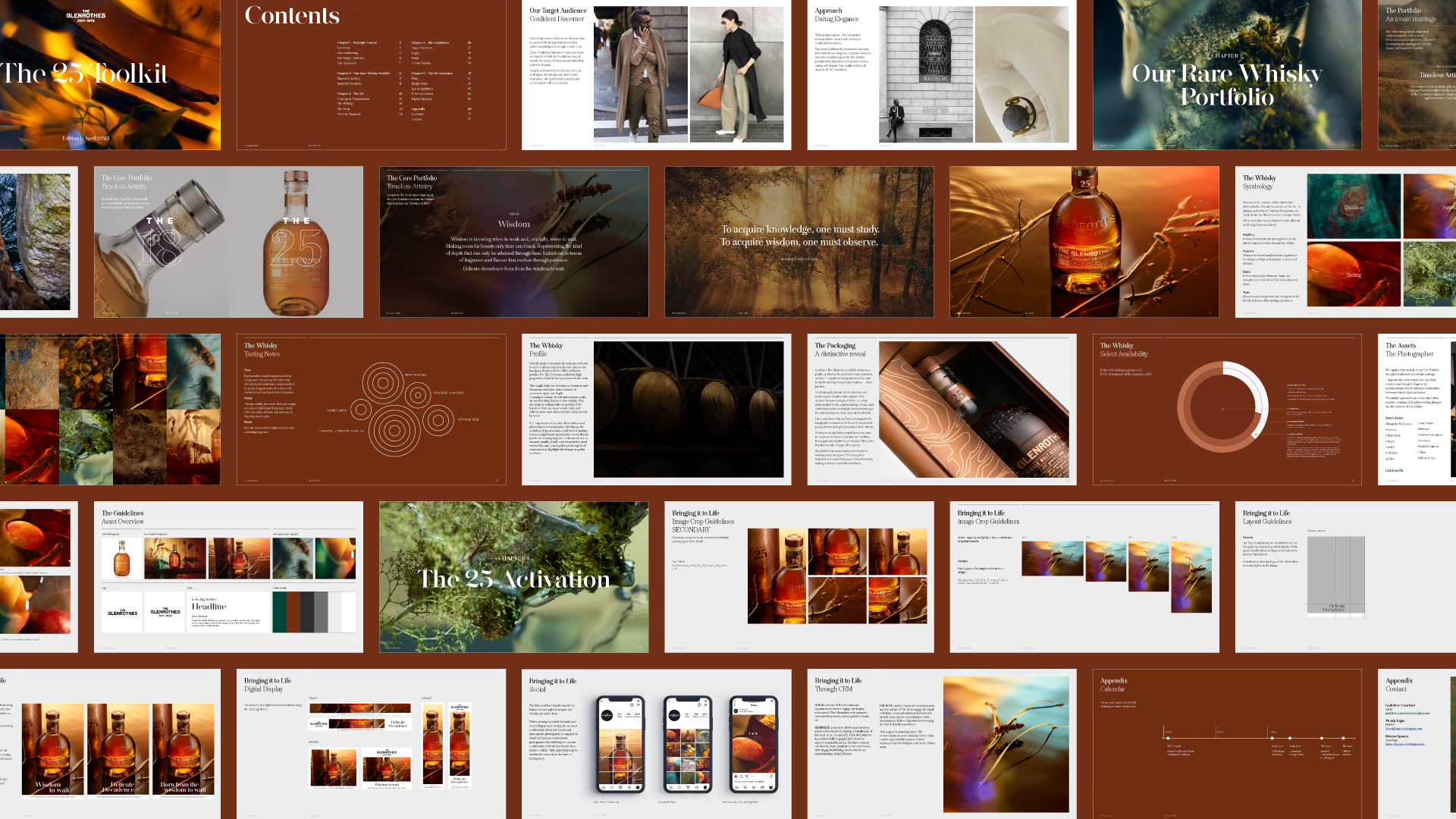Open 'The Assets The Photographer' slide
Viewport: 1456px width, 819px height.
click(x=1417, y=409)
